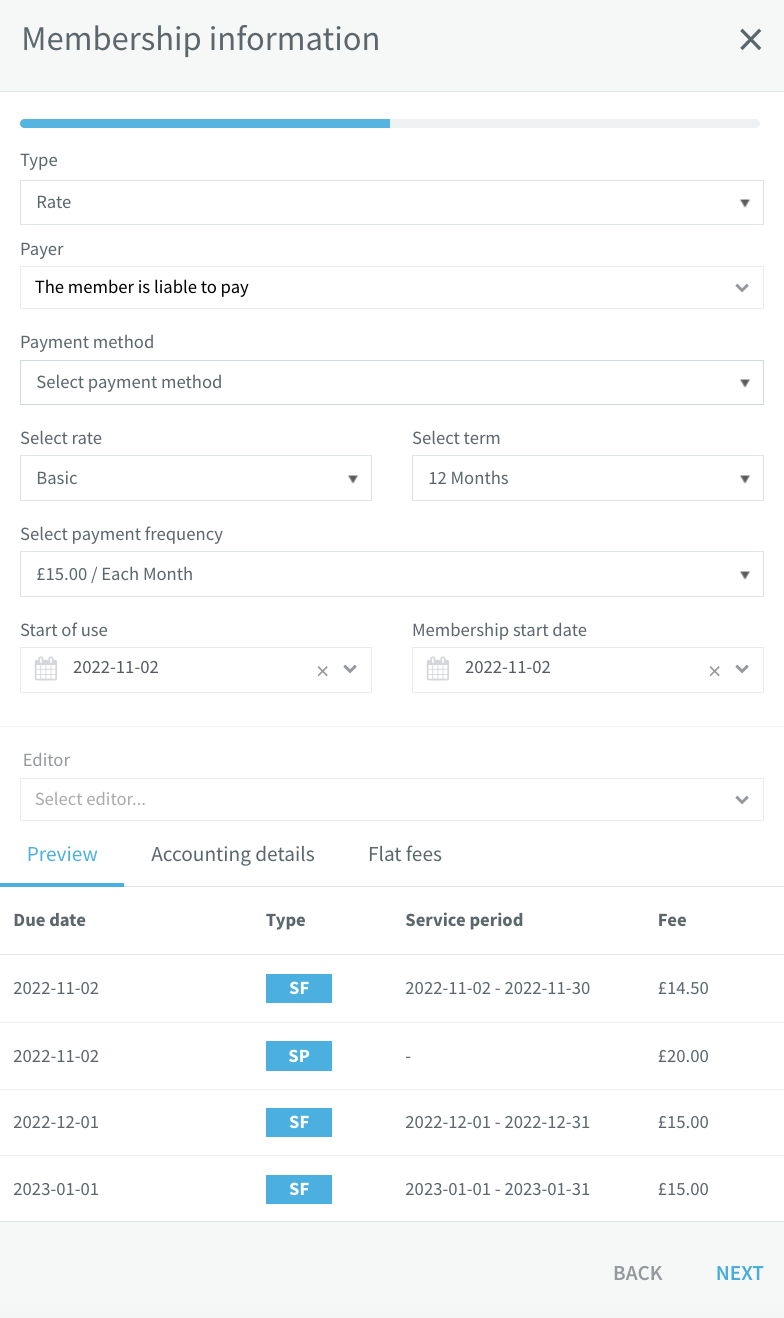
Task: Clear the Membership start date value
Action: 714,671
